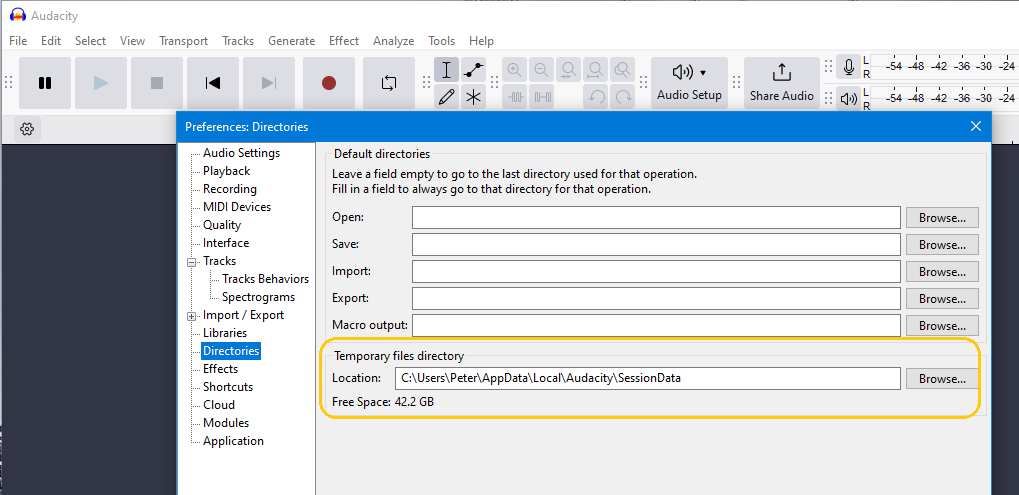Start playback with the Play button

[101, 83]
